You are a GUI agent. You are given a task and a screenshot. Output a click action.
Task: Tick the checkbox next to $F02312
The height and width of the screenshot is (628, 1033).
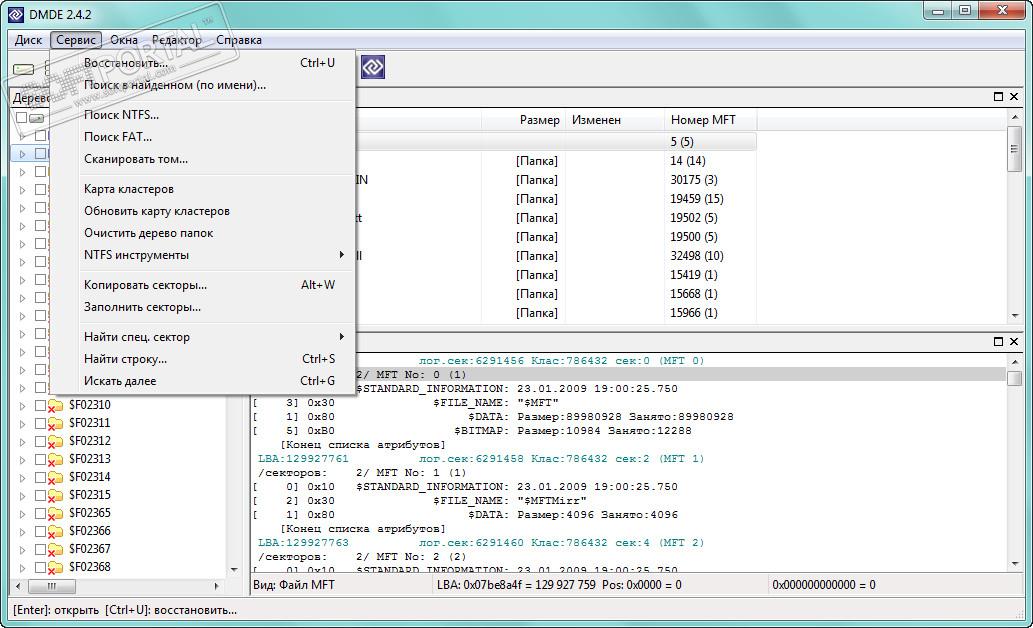(40, 441)
